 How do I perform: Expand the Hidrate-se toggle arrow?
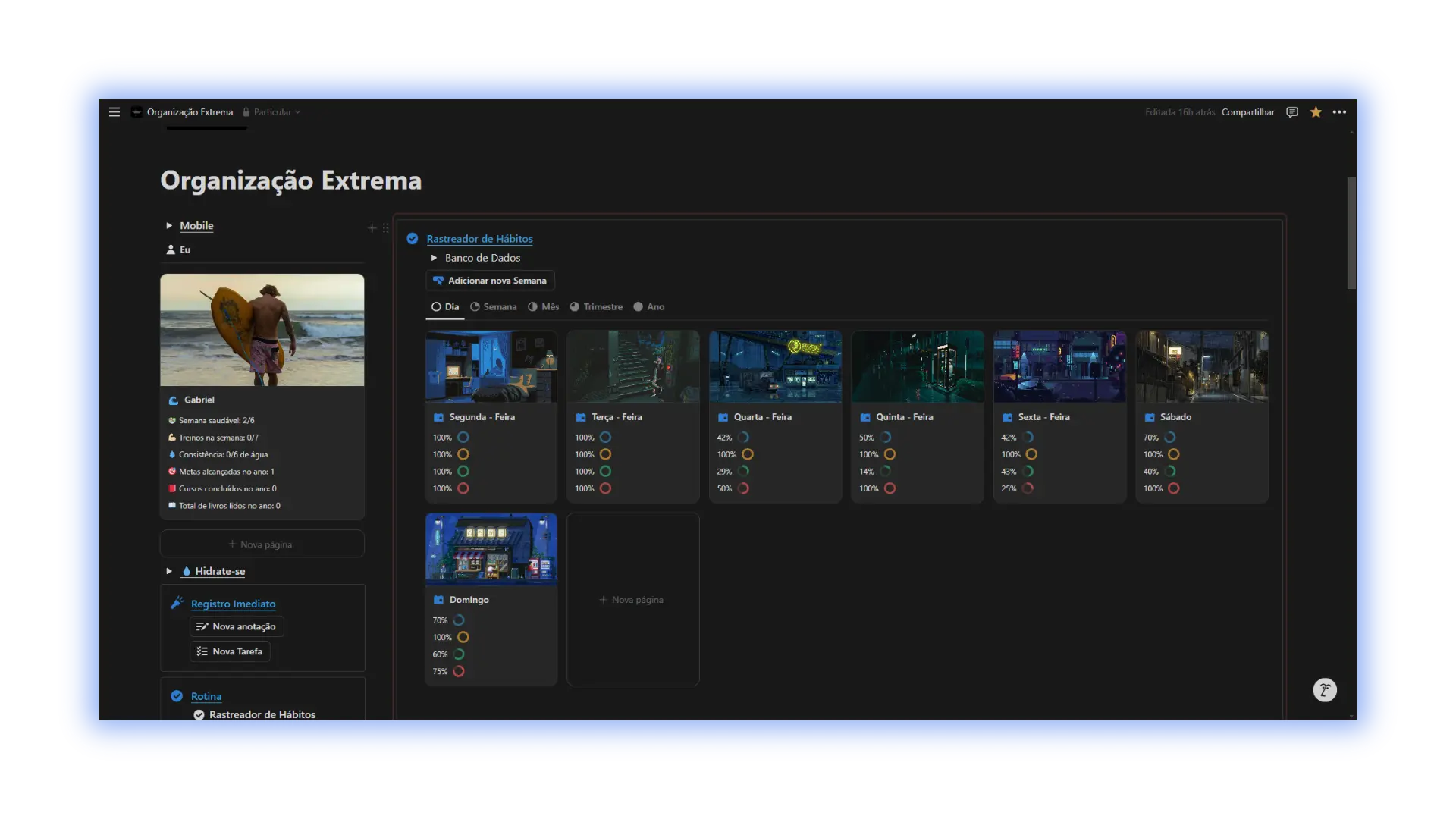click(169, 571)
